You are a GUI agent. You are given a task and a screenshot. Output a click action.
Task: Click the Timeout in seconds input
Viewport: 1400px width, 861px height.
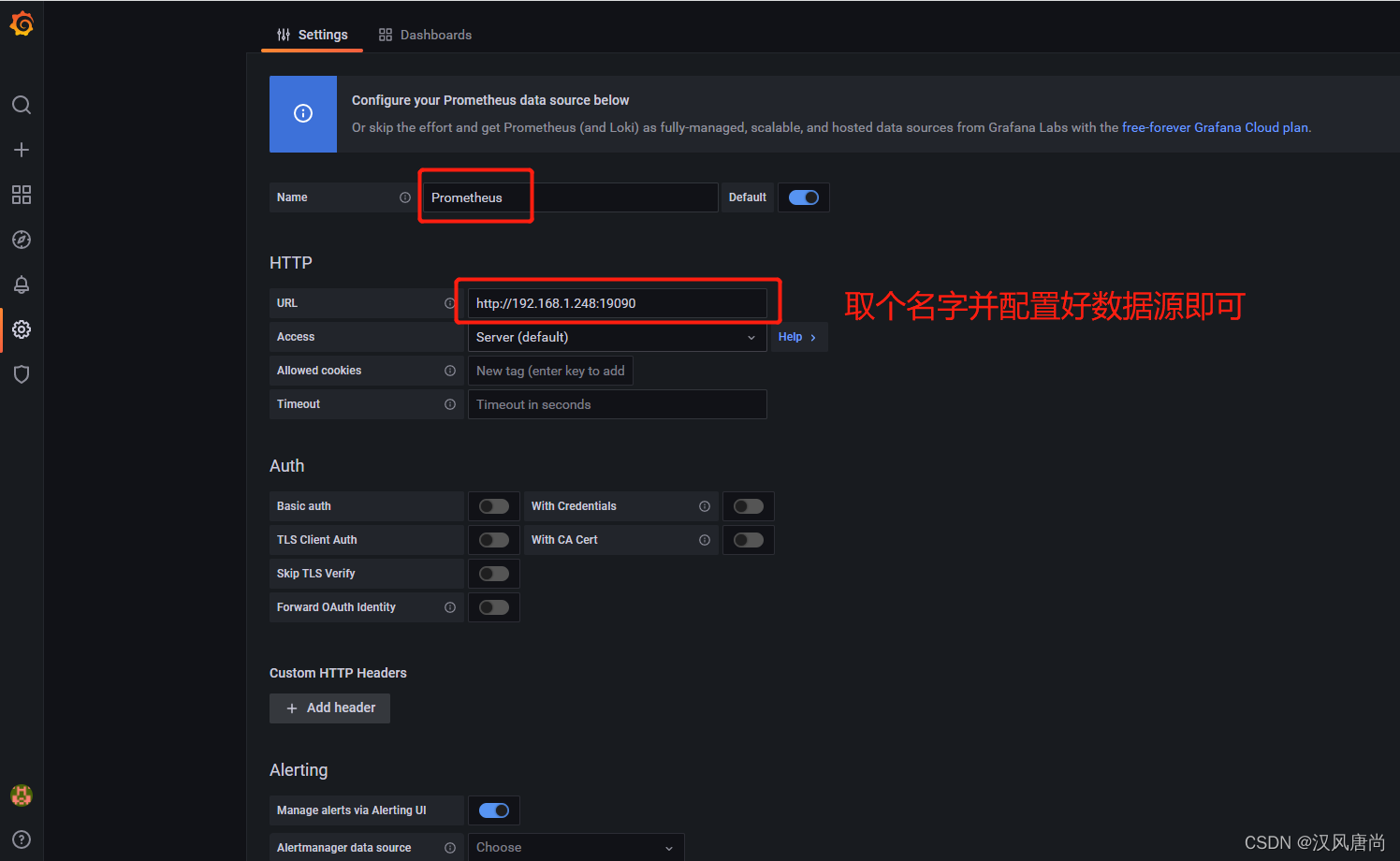click(x=618, y=404)
